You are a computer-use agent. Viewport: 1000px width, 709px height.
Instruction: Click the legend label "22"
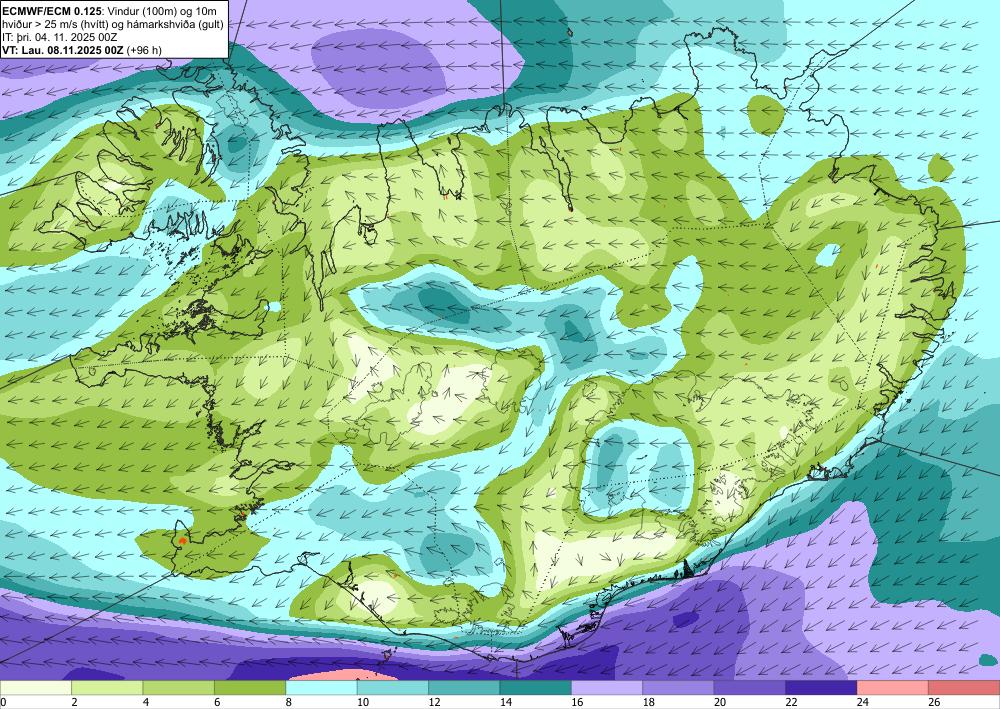pyautogui.click(x=791, y=702)
